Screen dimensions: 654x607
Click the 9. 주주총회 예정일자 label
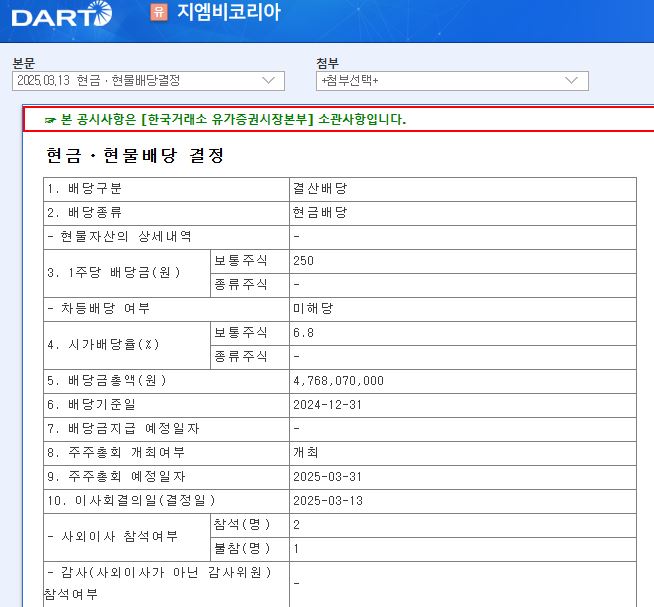pos(116,476)
